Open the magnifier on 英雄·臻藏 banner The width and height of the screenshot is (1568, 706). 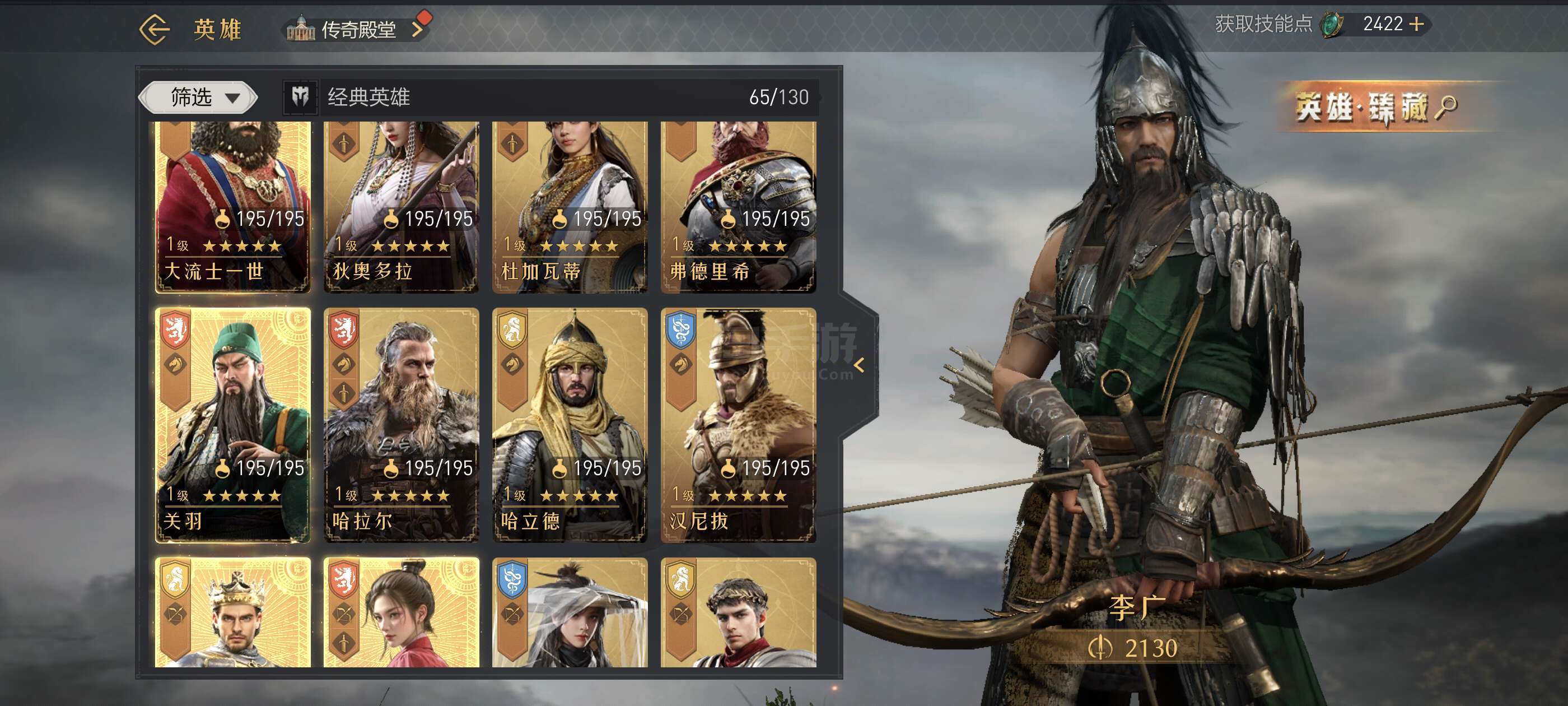(1446, 107)
